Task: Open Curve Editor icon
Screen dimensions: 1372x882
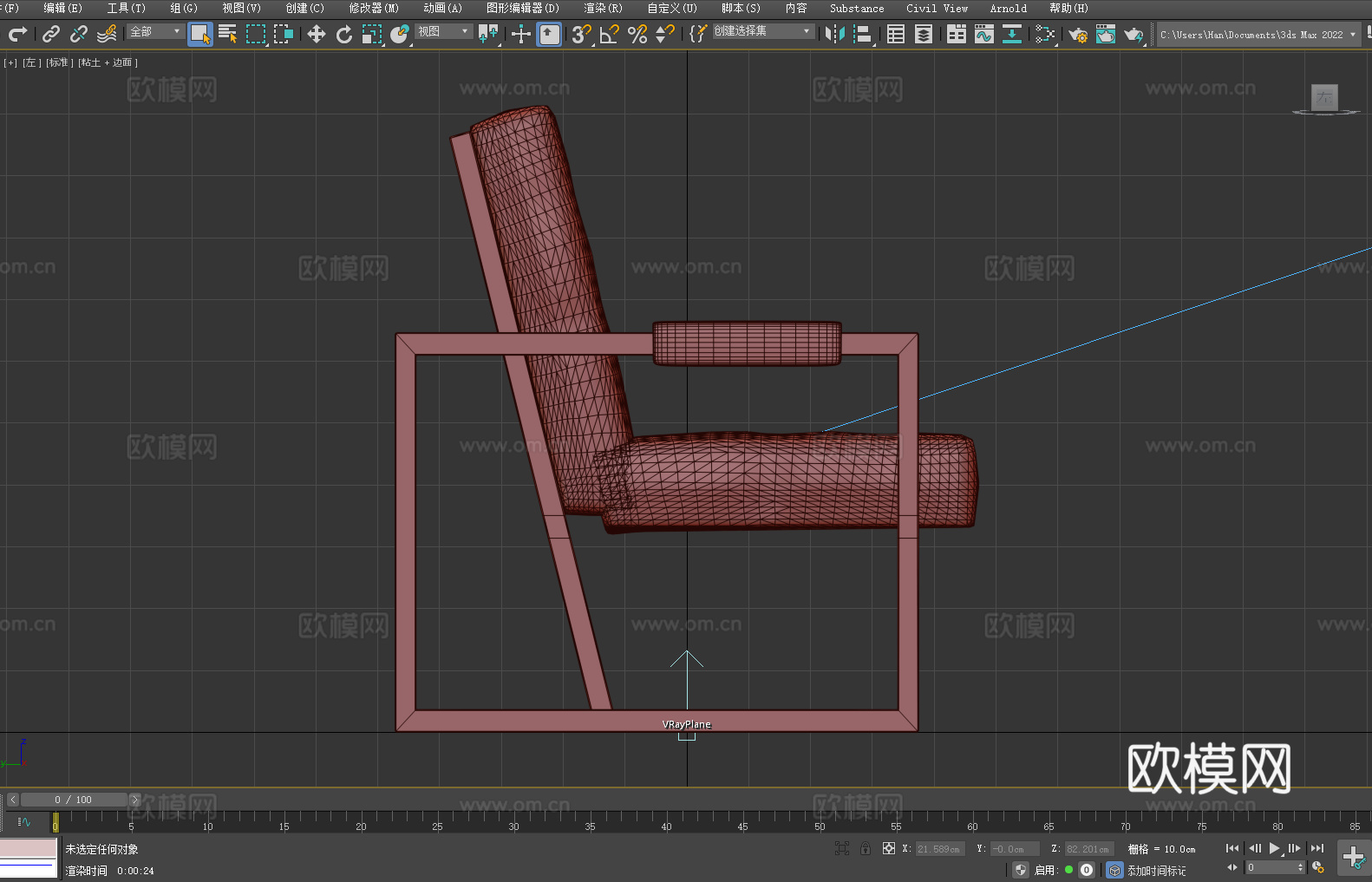Action: pyautogui.click(x=984, y=34)
